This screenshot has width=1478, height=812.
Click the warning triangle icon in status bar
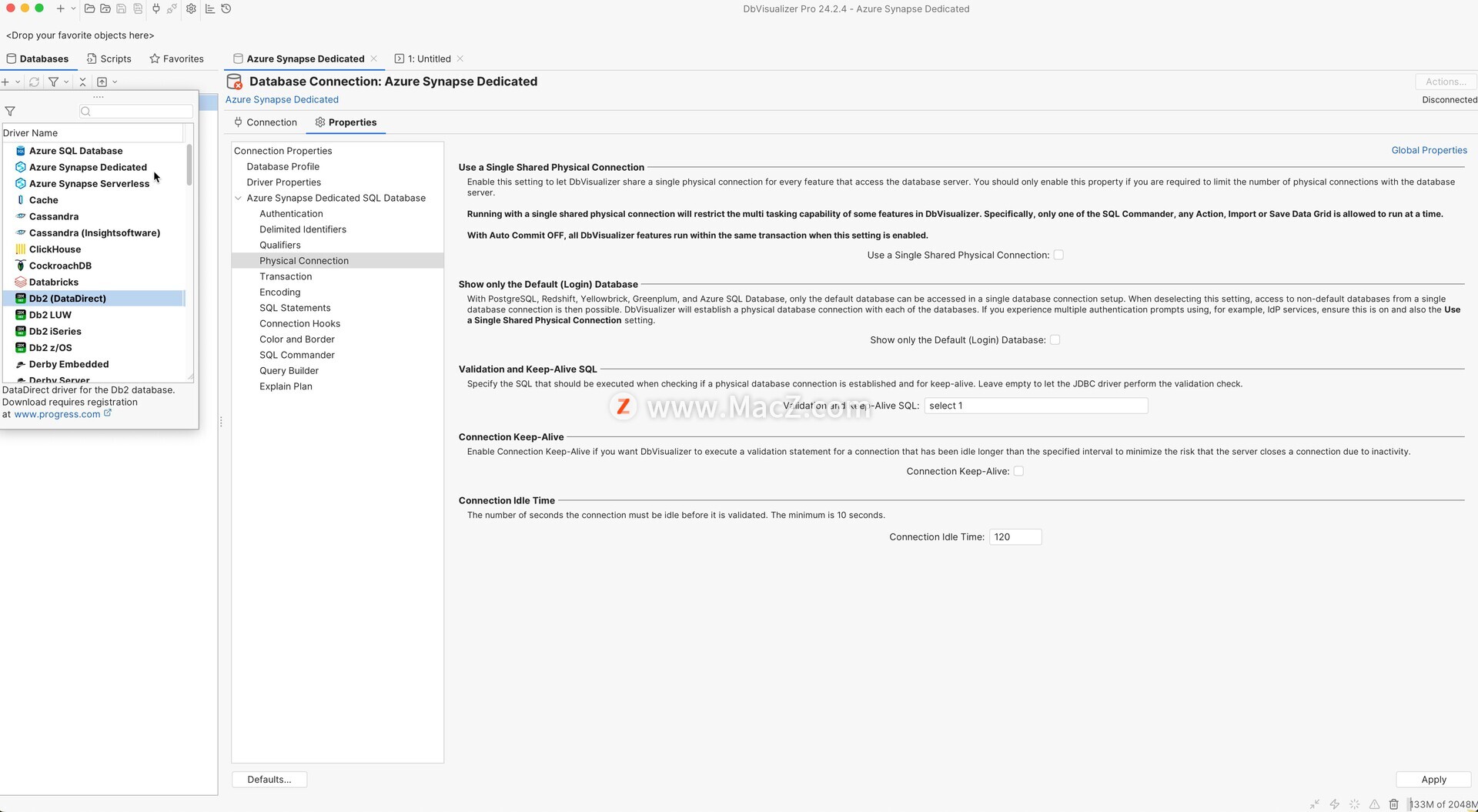coord(1374,804)
